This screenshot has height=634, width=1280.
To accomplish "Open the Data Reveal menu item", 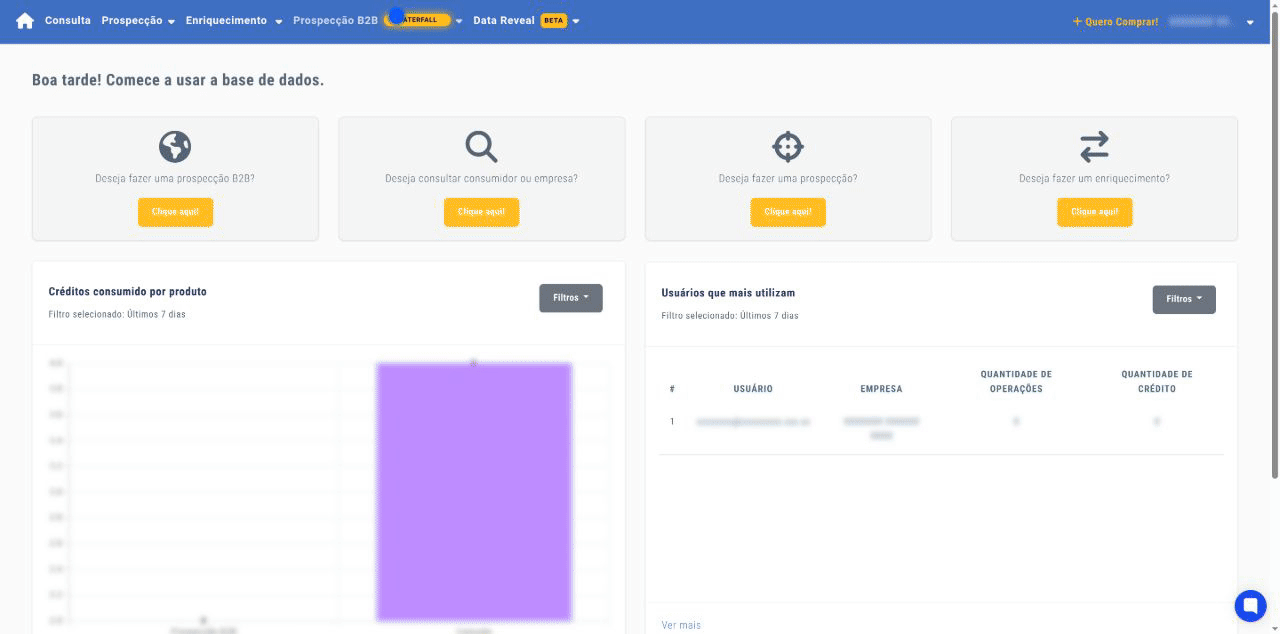I will 504,20.
